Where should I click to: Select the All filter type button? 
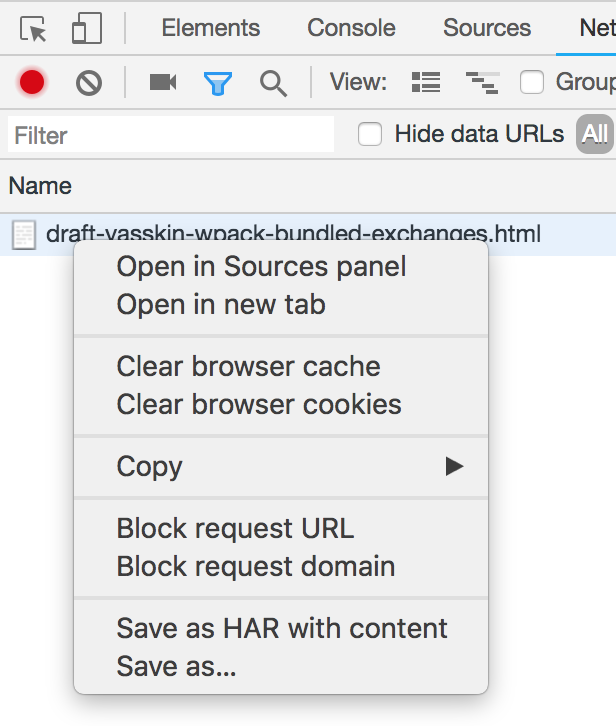pos(595,134)
